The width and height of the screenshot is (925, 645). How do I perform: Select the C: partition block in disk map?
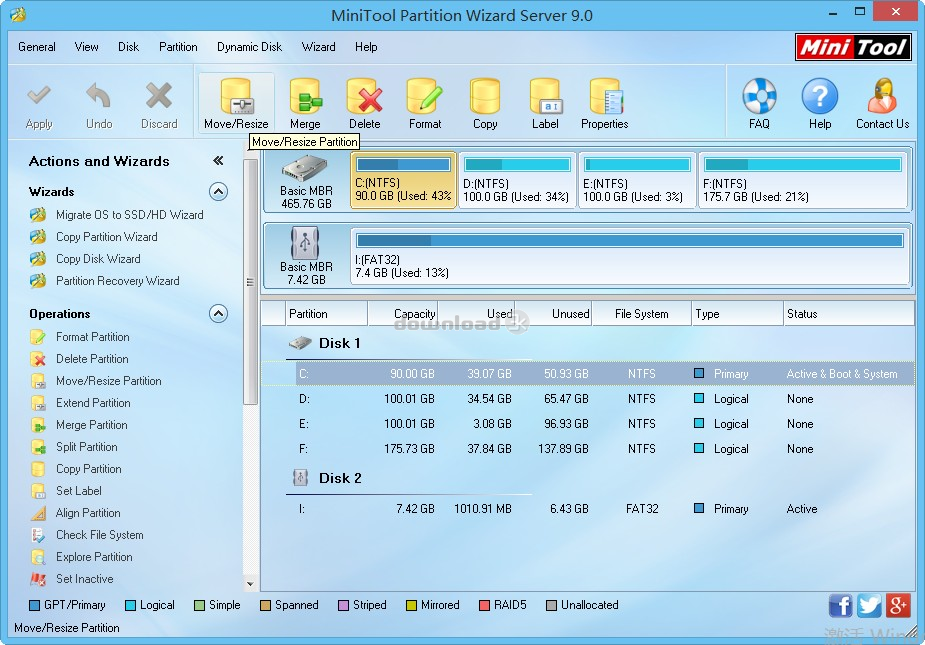pyautogui.click(x=403, y=180)
